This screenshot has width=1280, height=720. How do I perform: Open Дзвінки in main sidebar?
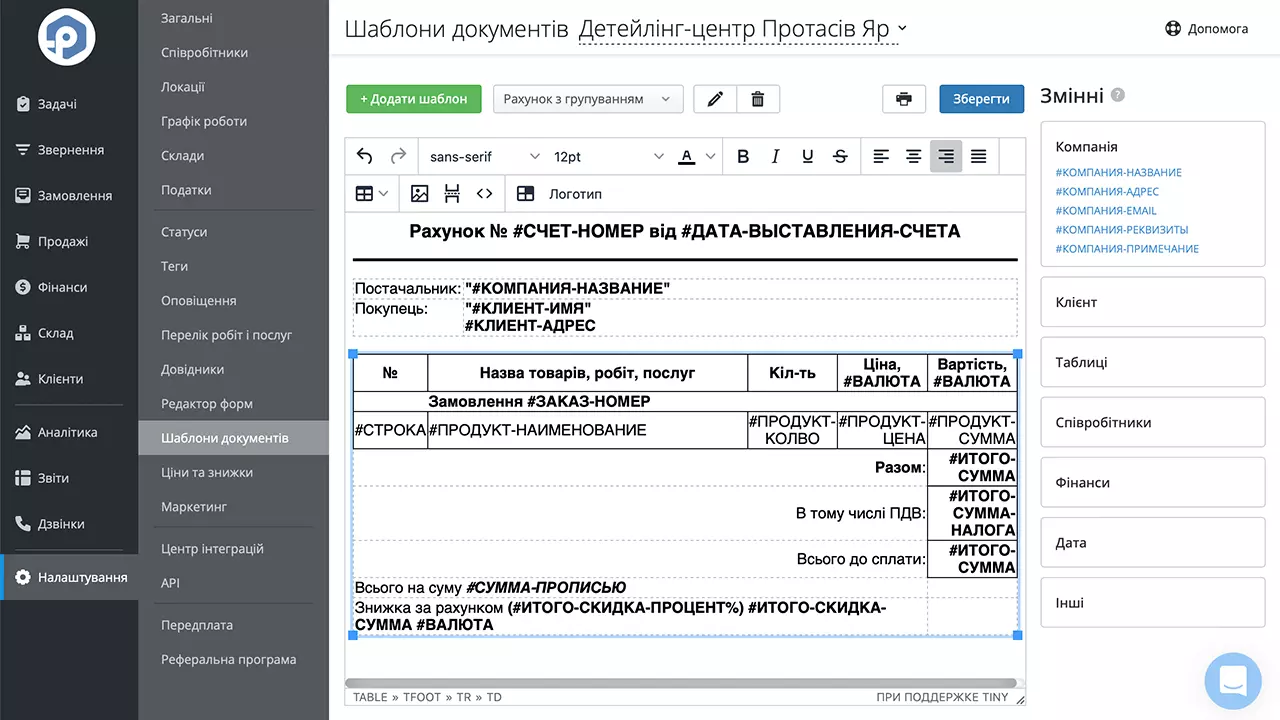pyautogui.click(x=69, y=524)
